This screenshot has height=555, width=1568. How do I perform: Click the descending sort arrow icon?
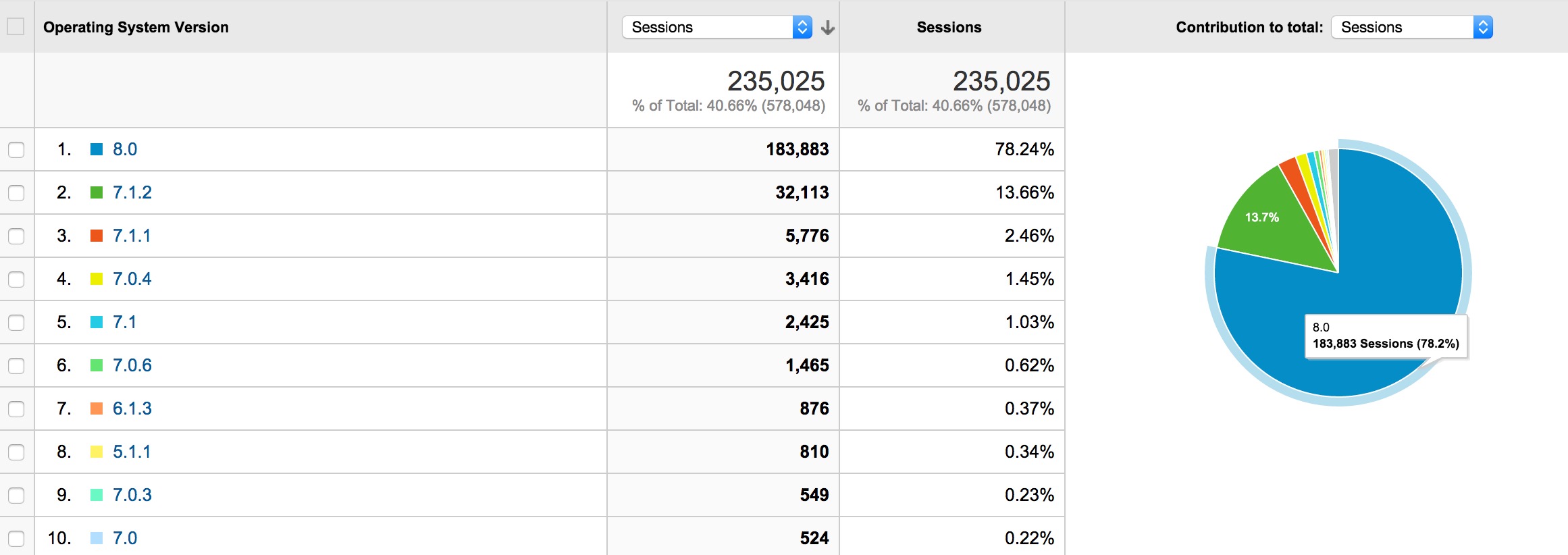tap(829, 28)
